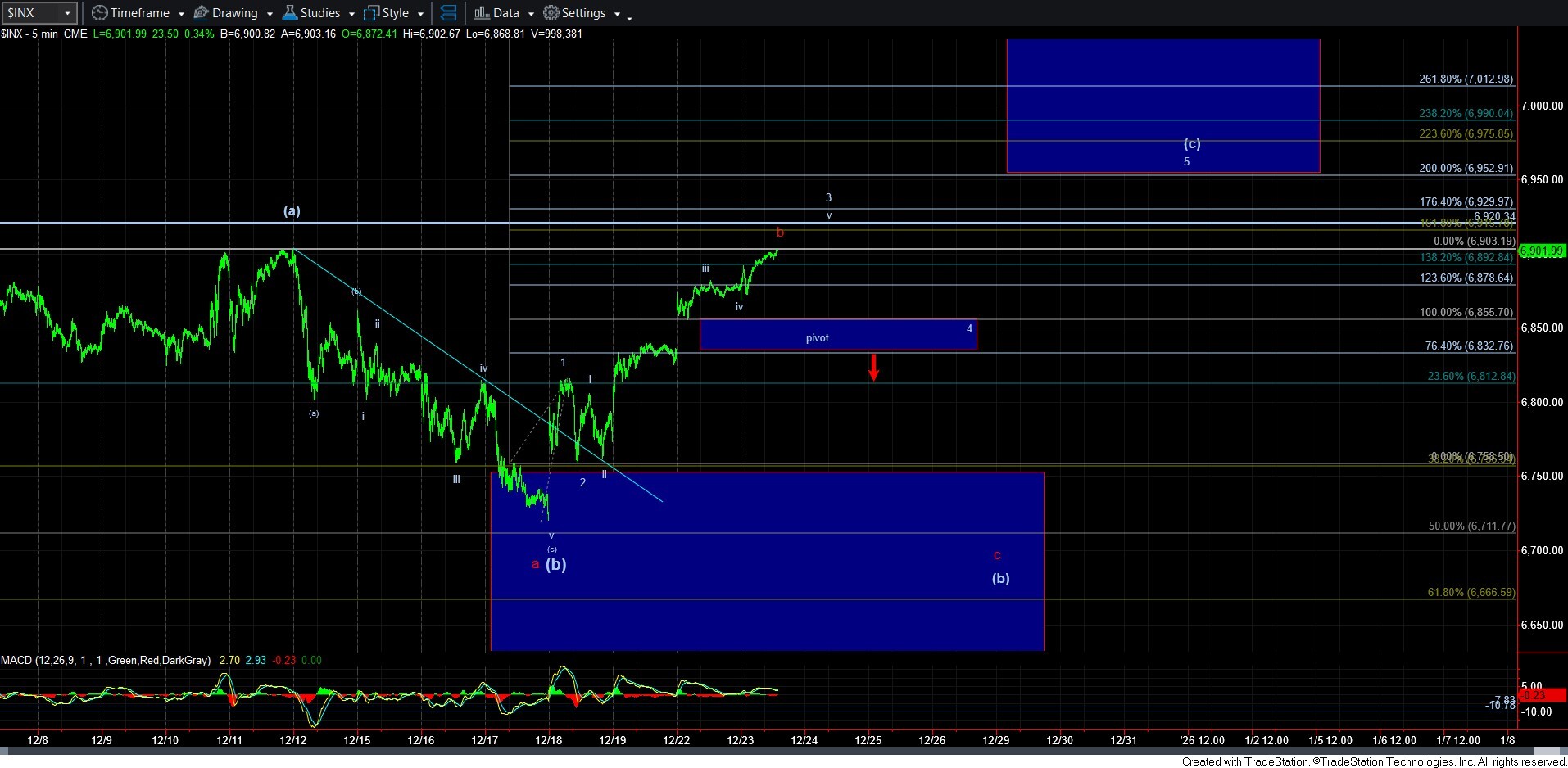Expand the Studies dropdown arrow
Screen dimensions: 1568x768
point(351,14)
